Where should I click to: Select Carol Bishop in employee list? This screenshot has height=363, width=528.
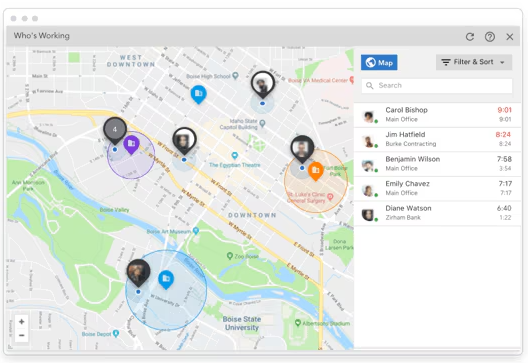437,115
